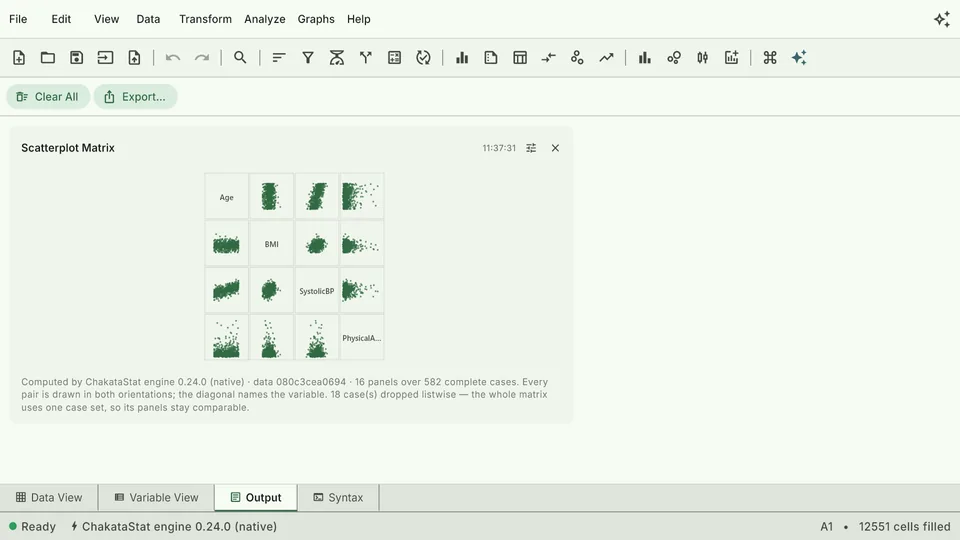
Task: Open a file using folder icon
Action: point(48,58)
